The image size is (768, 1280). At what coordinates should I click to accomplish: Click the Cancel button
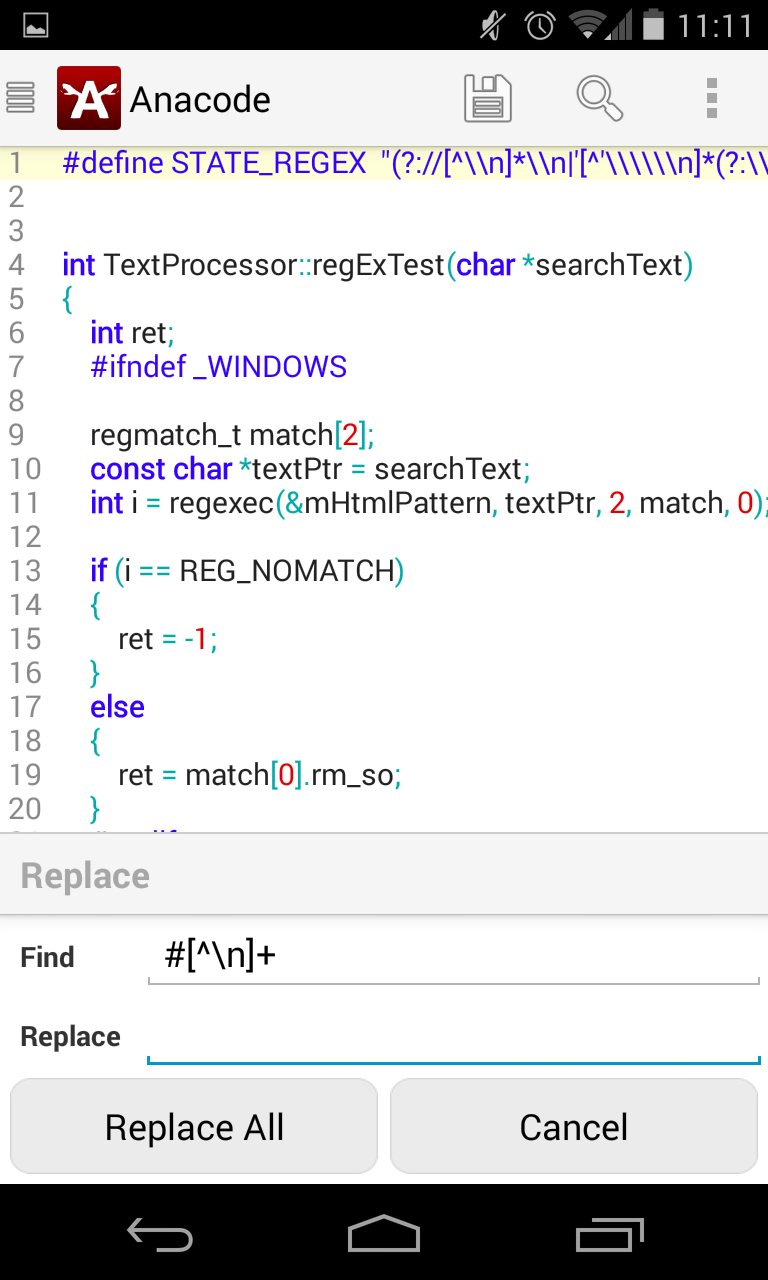[574, 1126]
